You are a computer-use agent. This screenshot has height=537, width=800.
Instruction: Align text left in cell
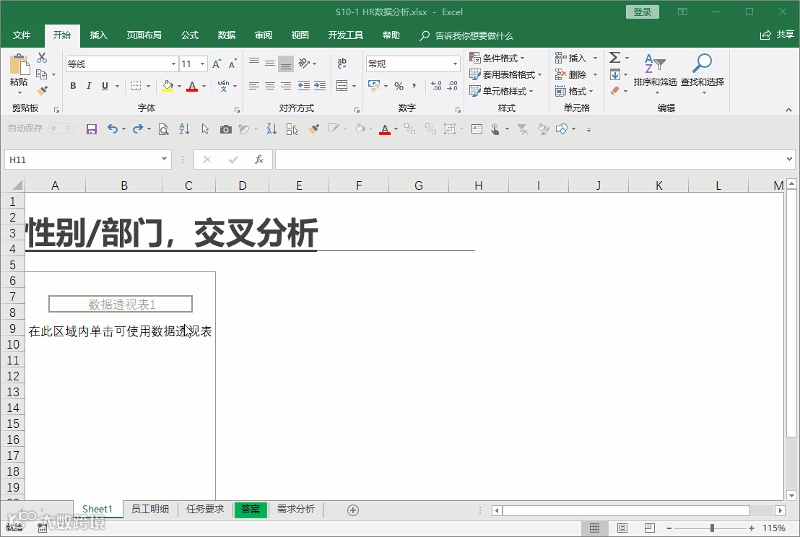coord(254,86)
